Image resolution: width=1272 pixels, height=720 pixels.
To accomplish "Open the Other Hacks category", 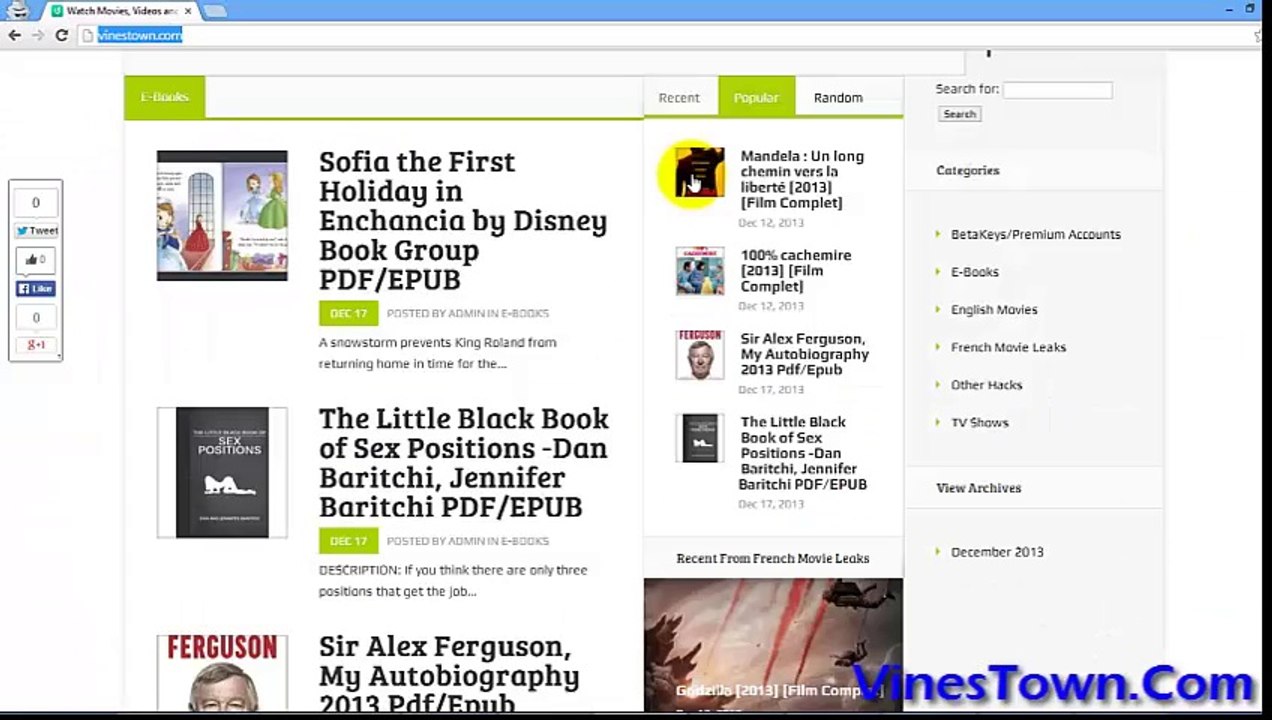I will coord(986,385).
